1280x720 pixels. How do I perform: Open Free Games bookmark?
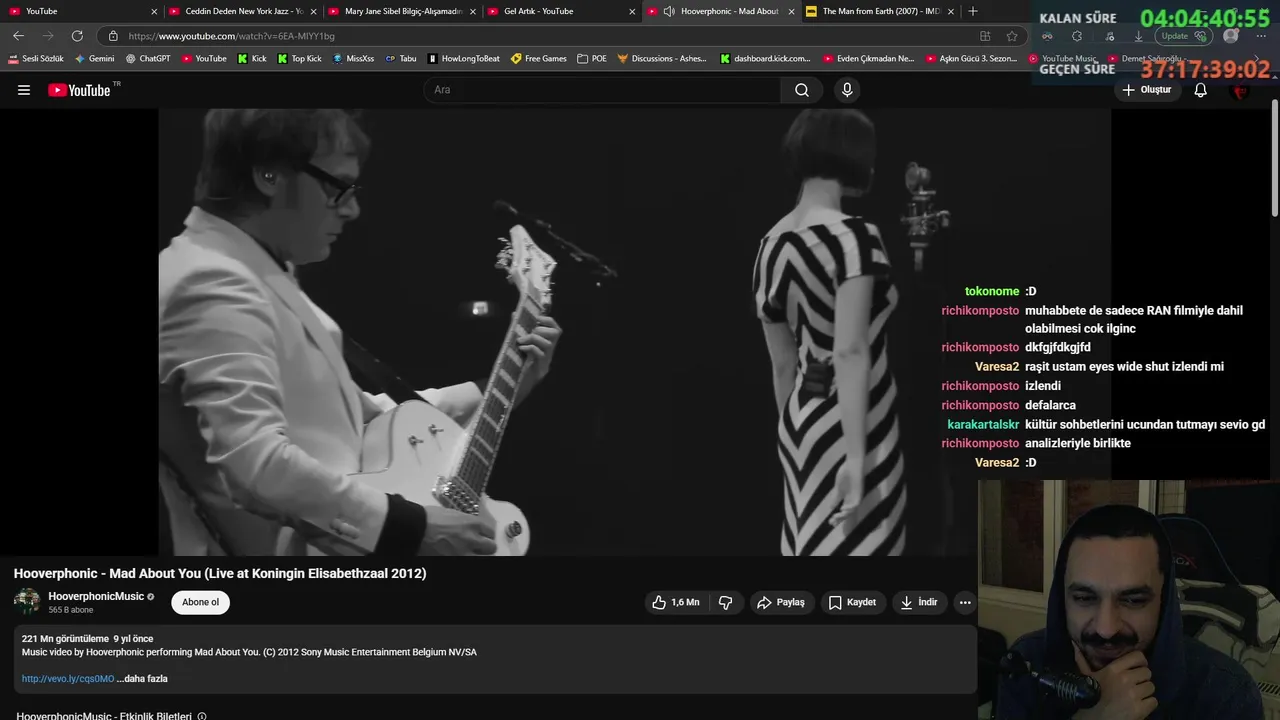tap(539, 59)
